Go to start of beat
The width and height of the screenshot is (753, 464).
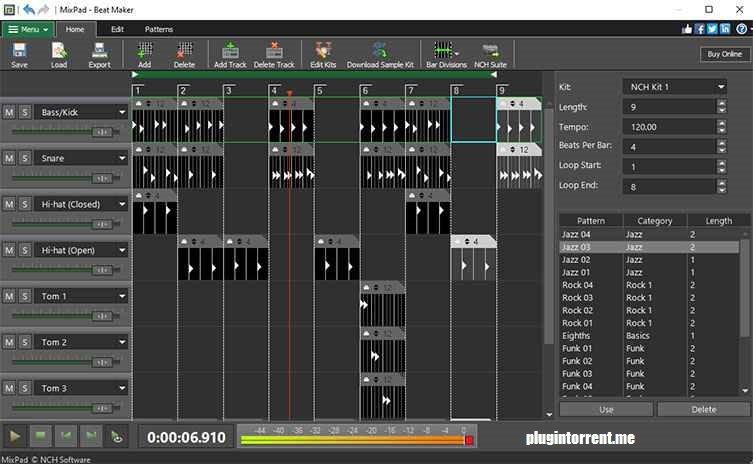pyautogui.click(x=66, y=436)
